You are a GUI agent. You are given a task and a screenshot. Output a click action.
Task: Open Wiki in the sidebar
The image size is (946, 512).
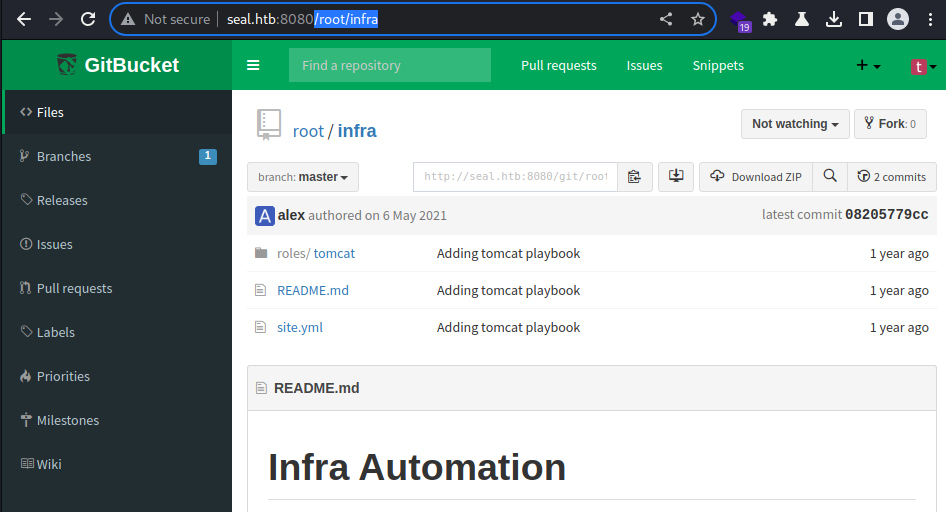coord(117,464)
